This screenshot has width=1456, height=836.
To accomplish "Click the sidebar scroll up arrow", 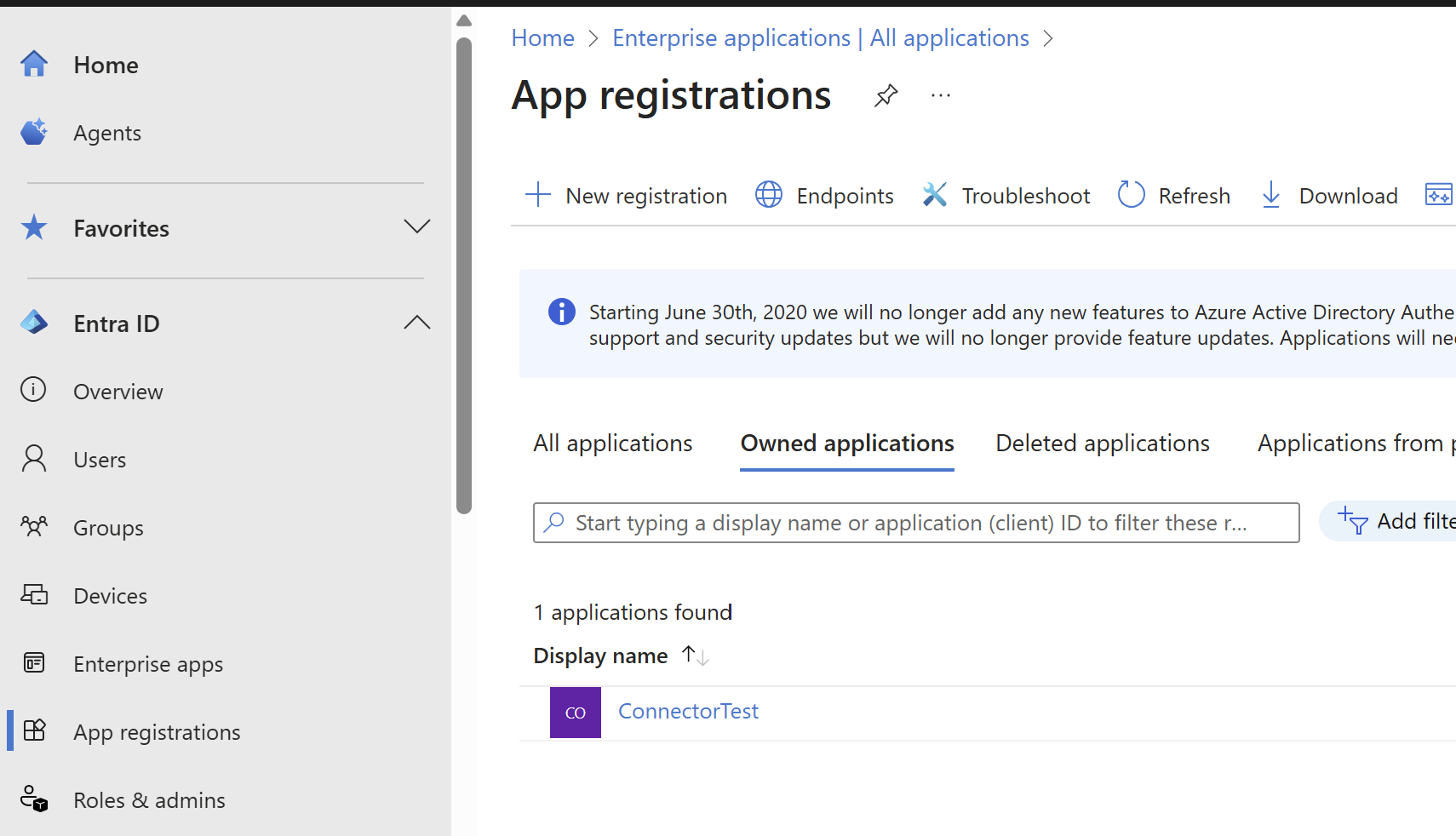I will pyautogui.click(x=464, y=20).
